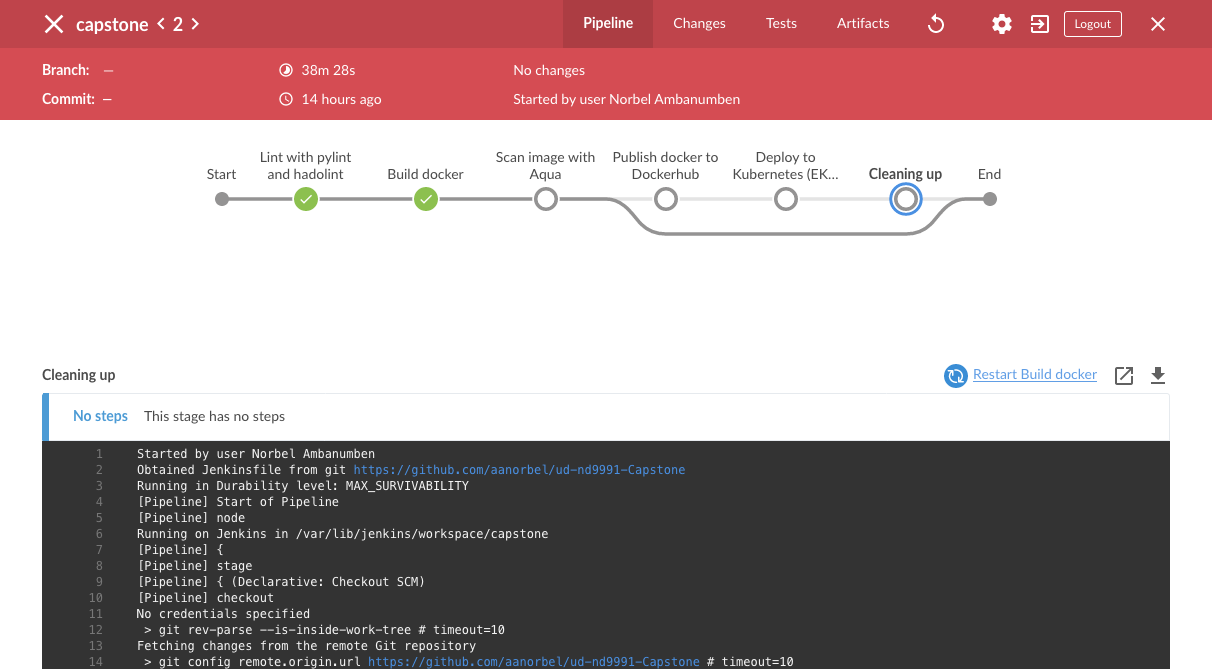Open the GitHub repository link on log line 2

tap(519, 470)
